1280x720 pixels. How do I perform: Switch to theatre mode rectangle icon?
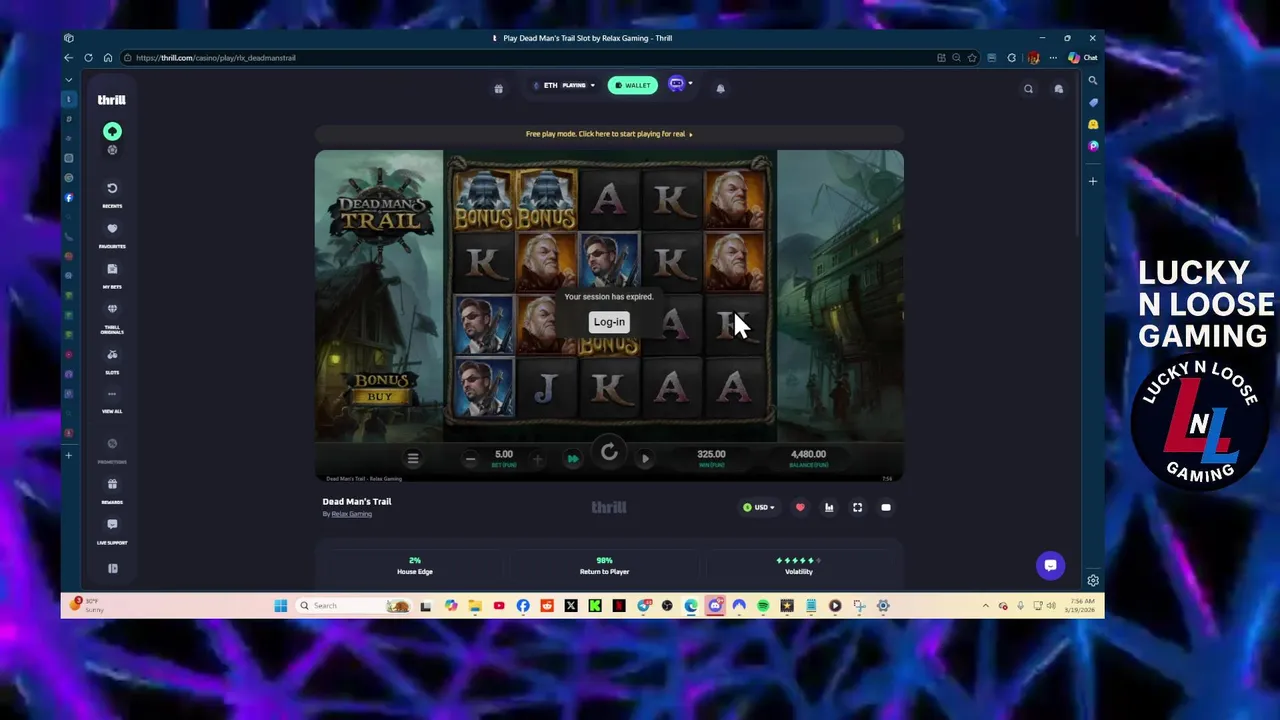[886, 507]
